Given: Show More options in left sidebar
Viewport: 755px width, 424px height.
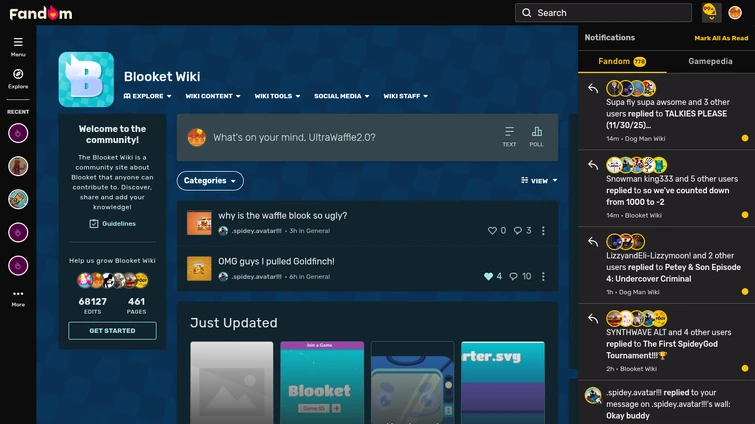Looking at the screenshot, I should (x=18, y=298).
